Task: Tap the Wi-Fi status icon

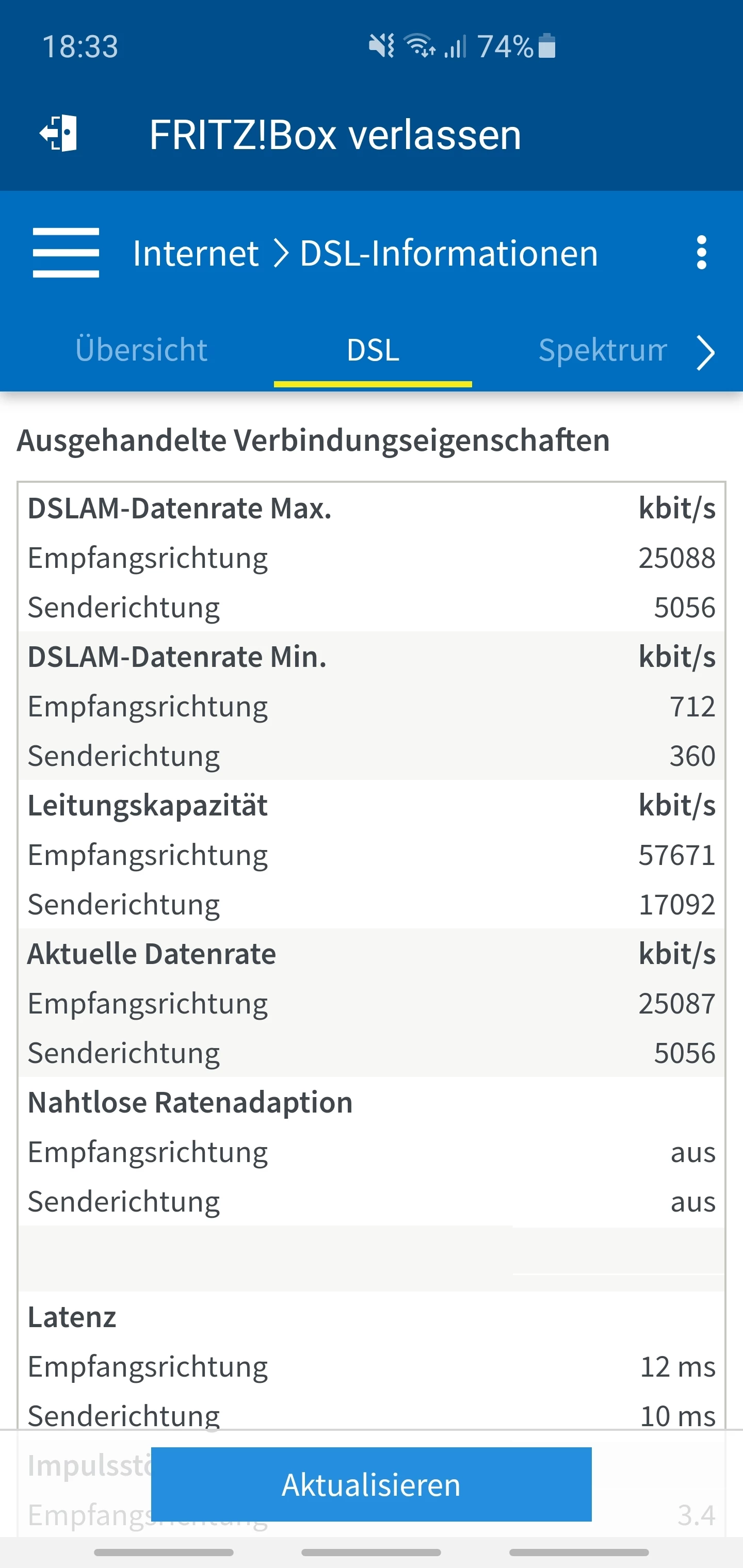Action: (419, 46)
